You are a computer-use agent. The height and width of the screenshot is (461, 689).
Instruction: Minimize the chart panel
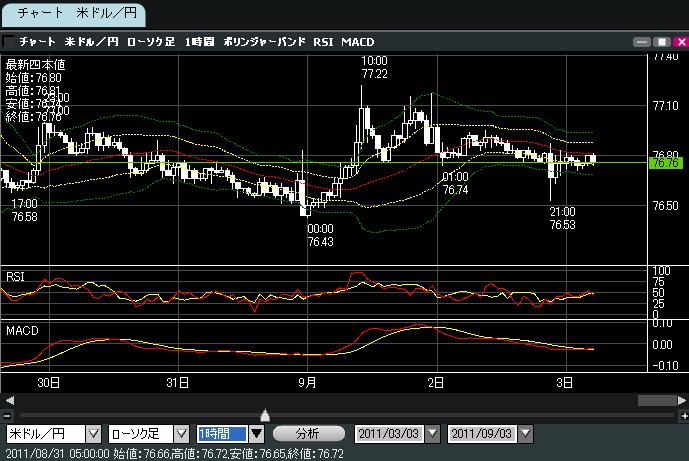pyautogui.click(x=643, y=42)
